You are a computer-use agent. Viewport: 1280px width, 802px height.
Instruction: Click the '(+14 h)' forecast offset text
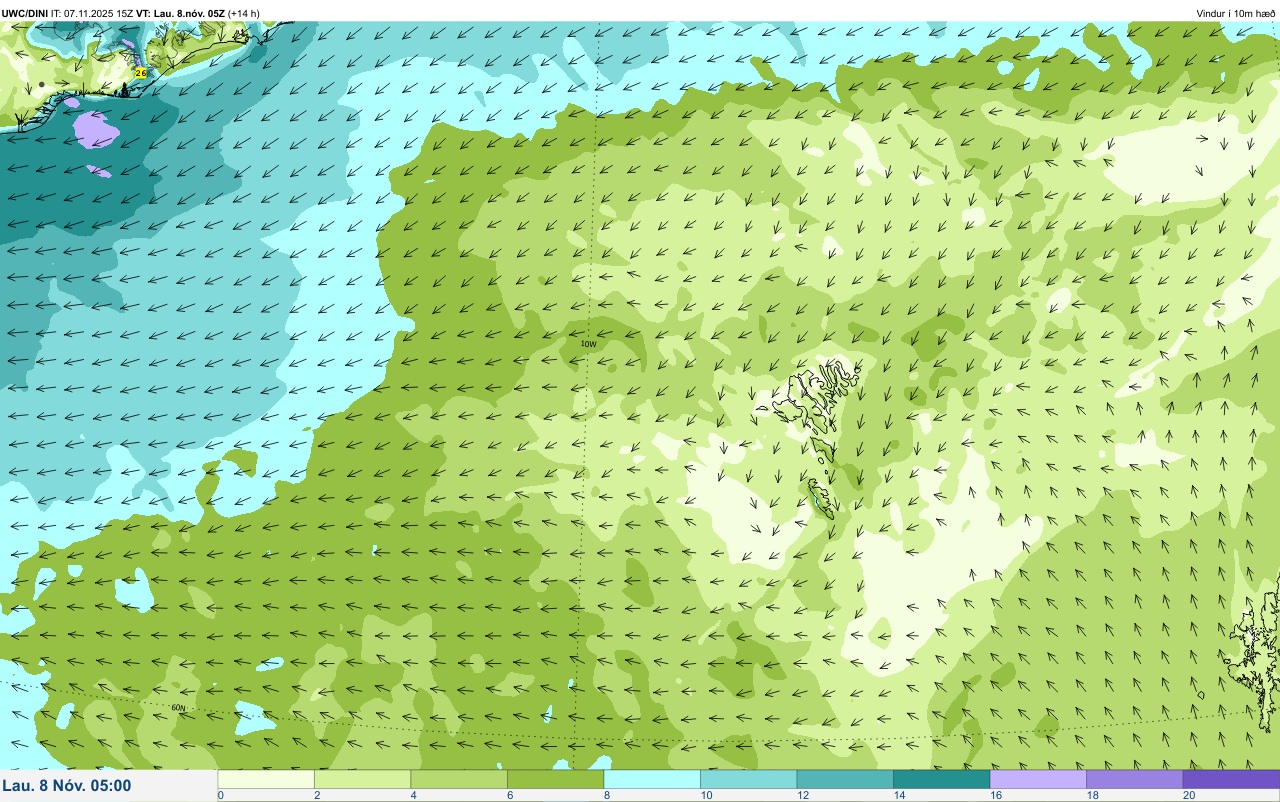pyautogui.click(x=244, y=13)
